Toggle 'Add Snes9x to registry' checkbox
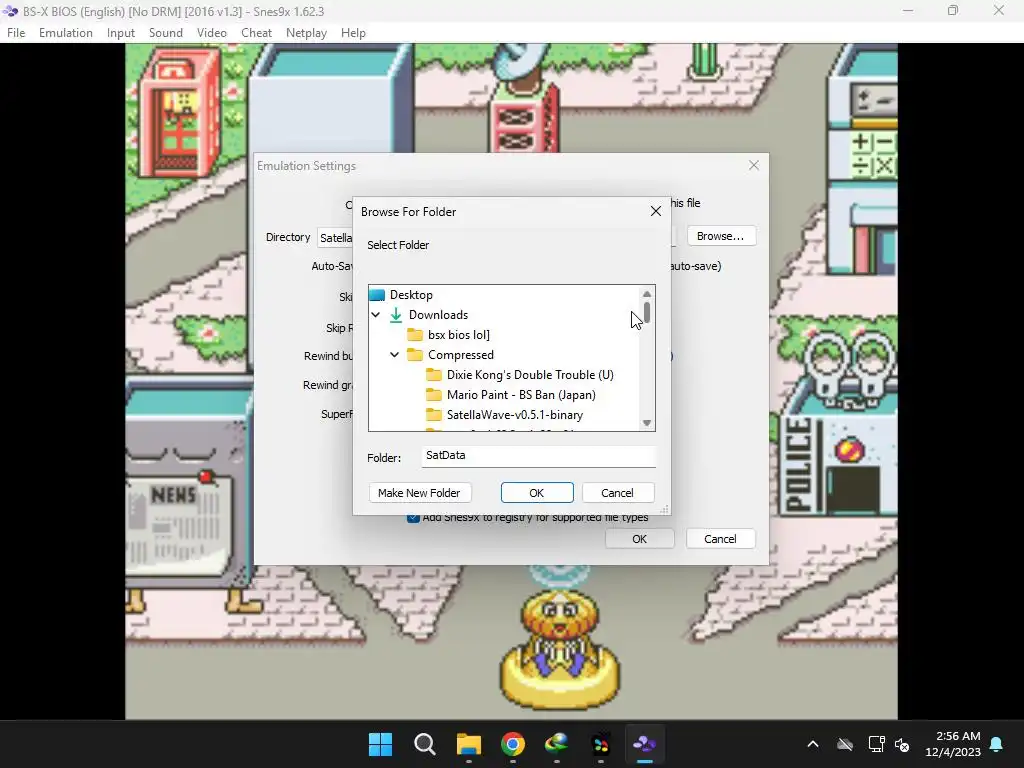This screenshot has height=768, width=1024. click(413, 518)
